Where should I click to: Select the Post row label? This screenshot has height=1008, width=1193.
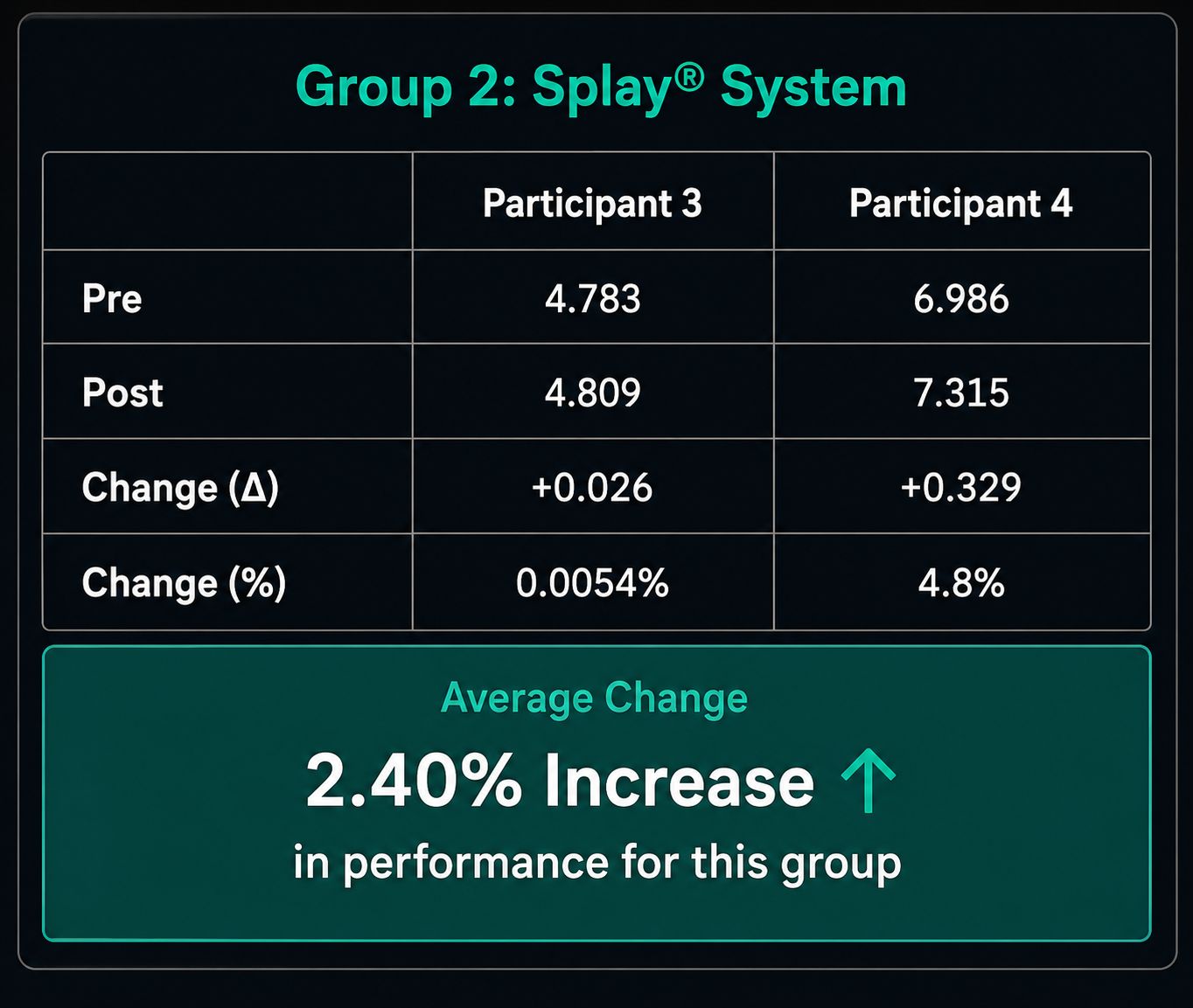pyautogui.click(x=122, y=393)
